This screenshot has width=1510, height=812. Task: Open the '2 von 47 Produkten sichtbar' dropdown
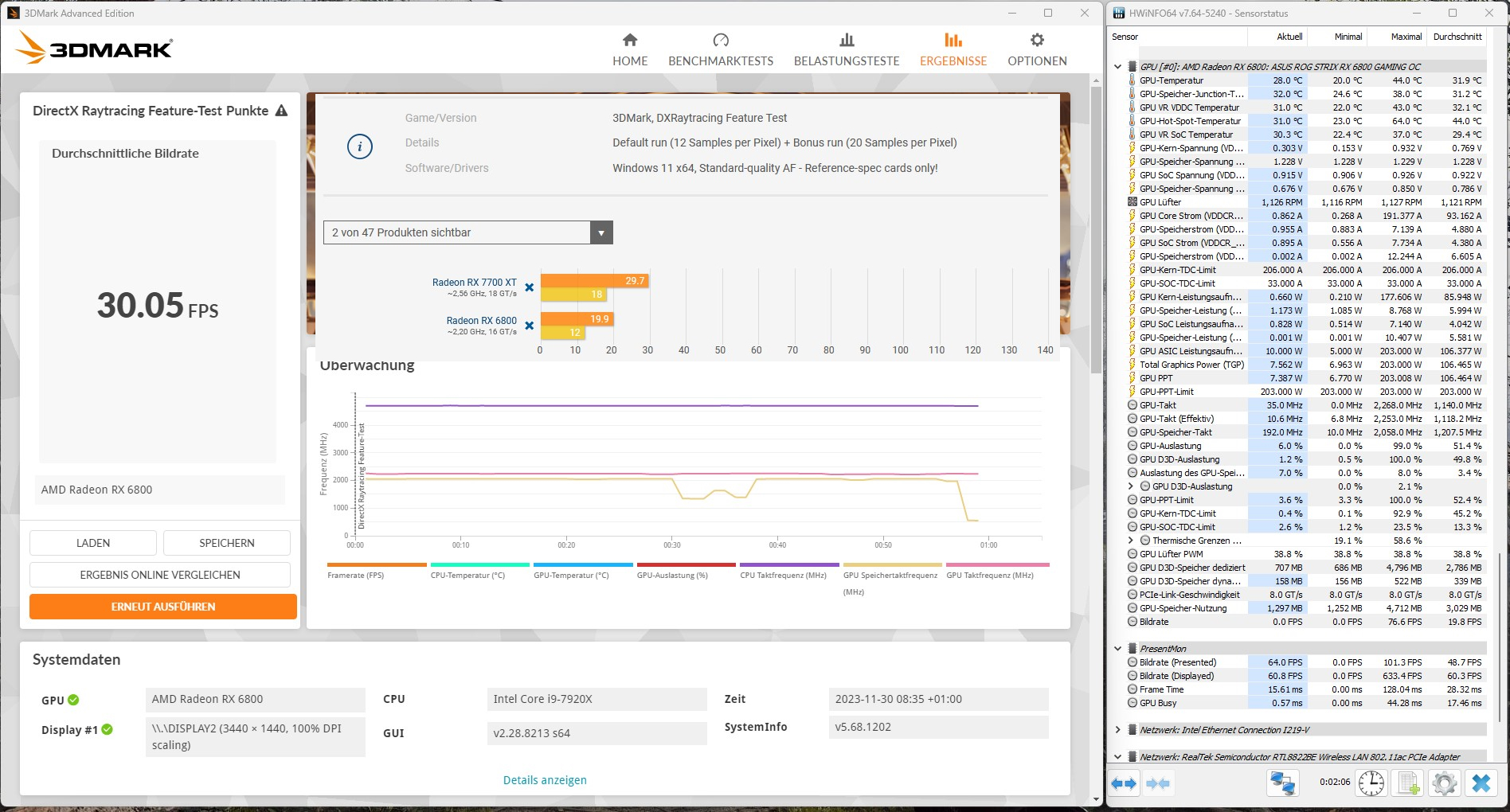tap(468, 232)
